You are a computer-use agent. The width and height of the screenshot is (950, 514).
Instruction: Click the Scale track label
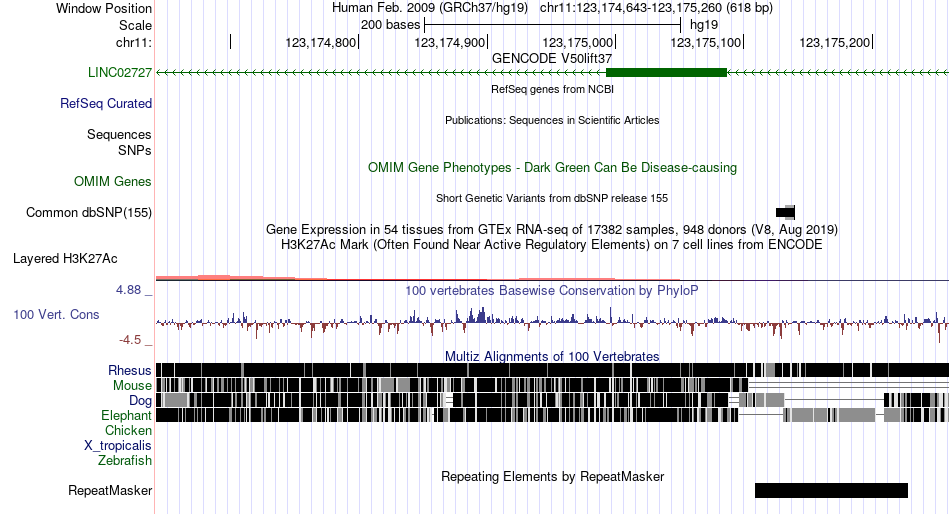(135, 25)
